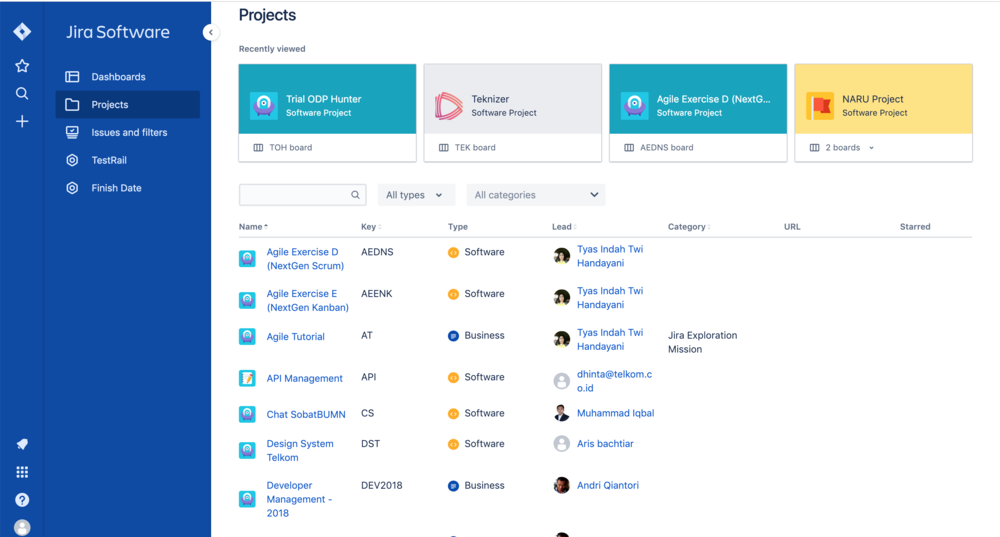Viewport: 1000px width, 537px height.
Task: Open Finish Date from the sidebar
Action: click(x=128, y=188)
